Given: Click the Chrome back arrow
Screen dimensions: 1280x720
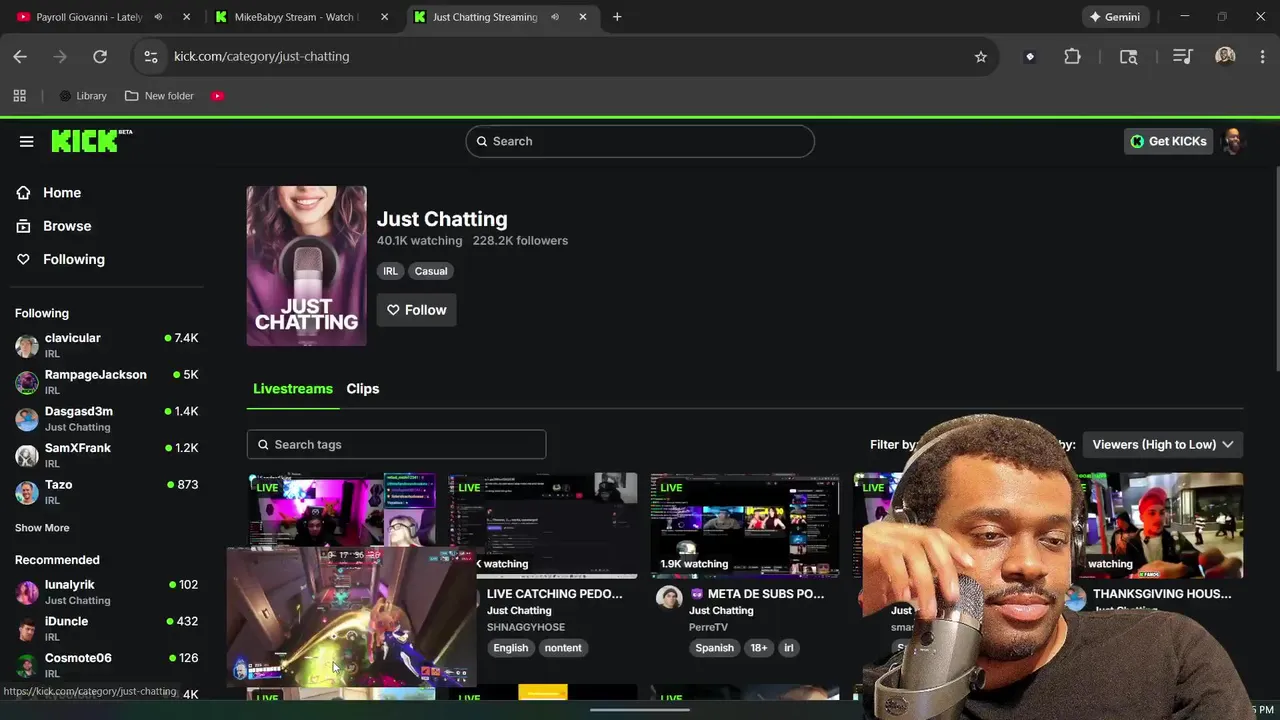Looking at the screenshot, I should [20, 57].
